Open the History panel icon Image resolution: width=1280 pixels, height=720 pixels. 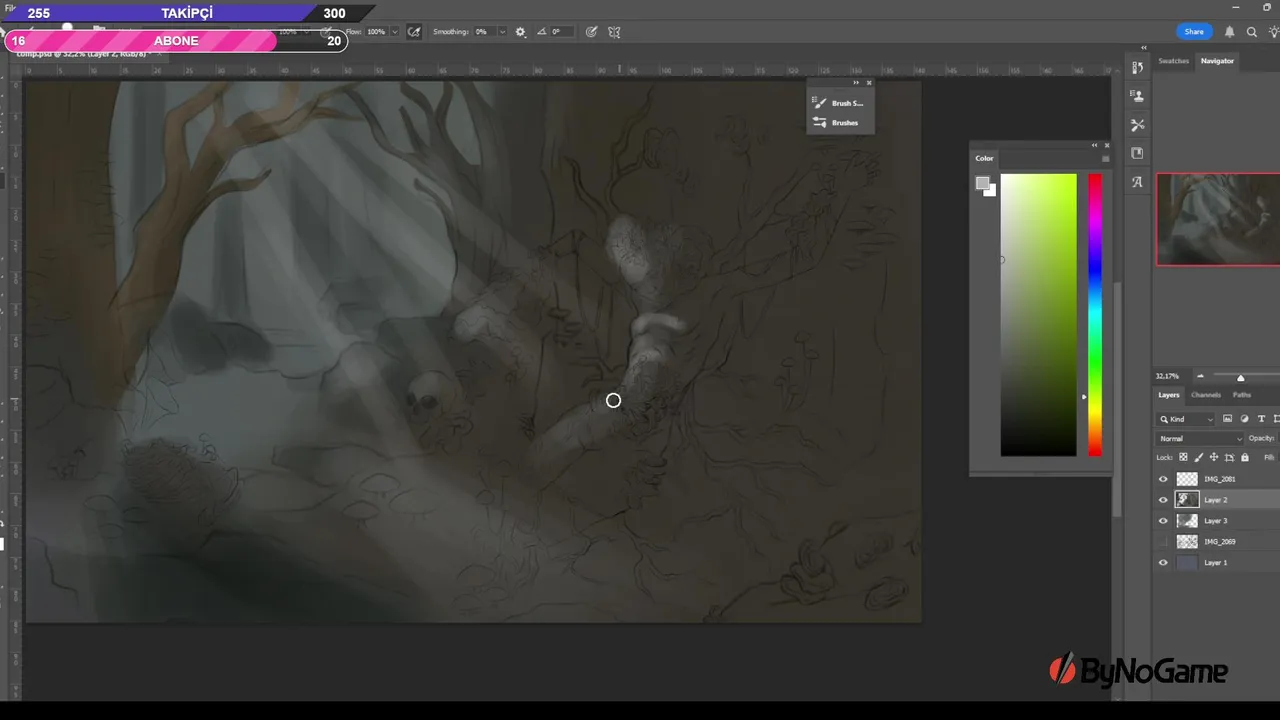(1137, 67)
